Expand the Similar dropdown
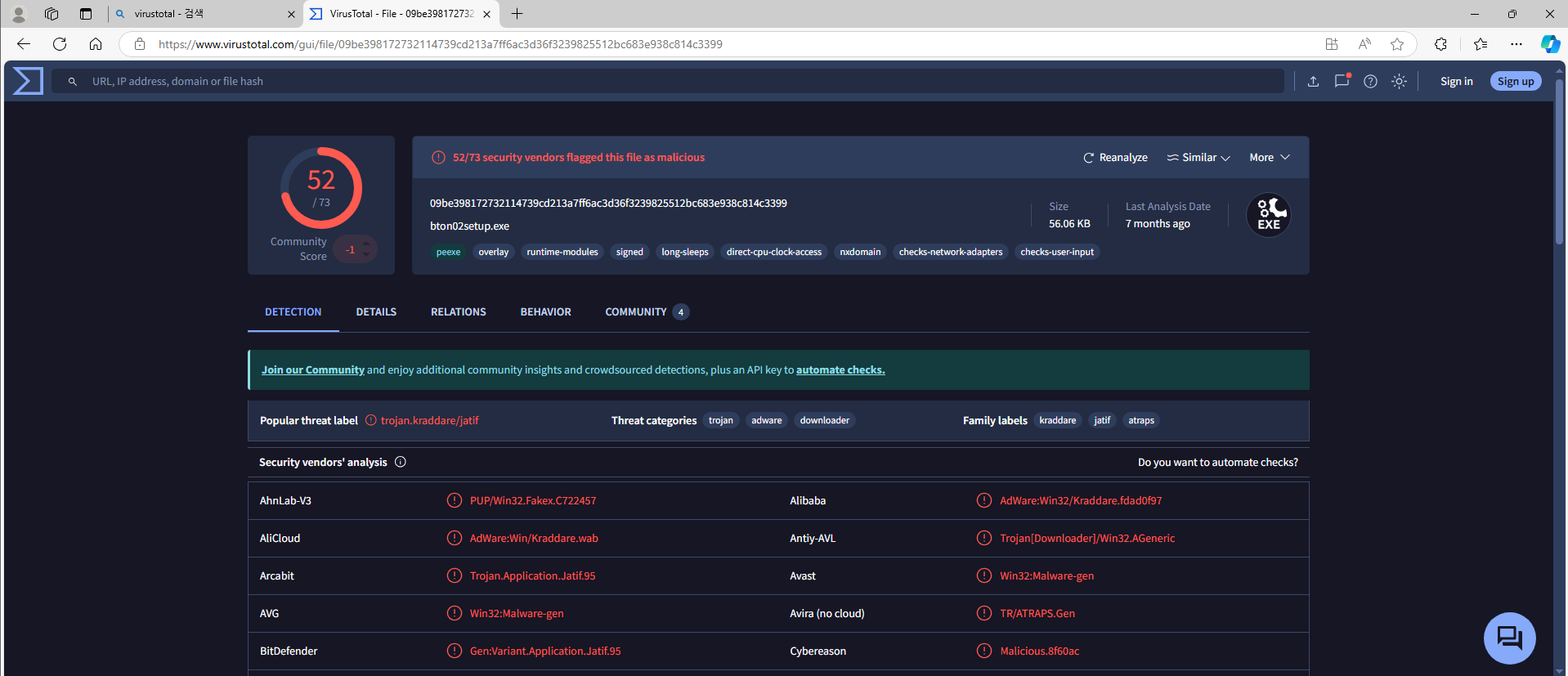The width and height of the screenshot is (1568, 676). (1198, 158)
